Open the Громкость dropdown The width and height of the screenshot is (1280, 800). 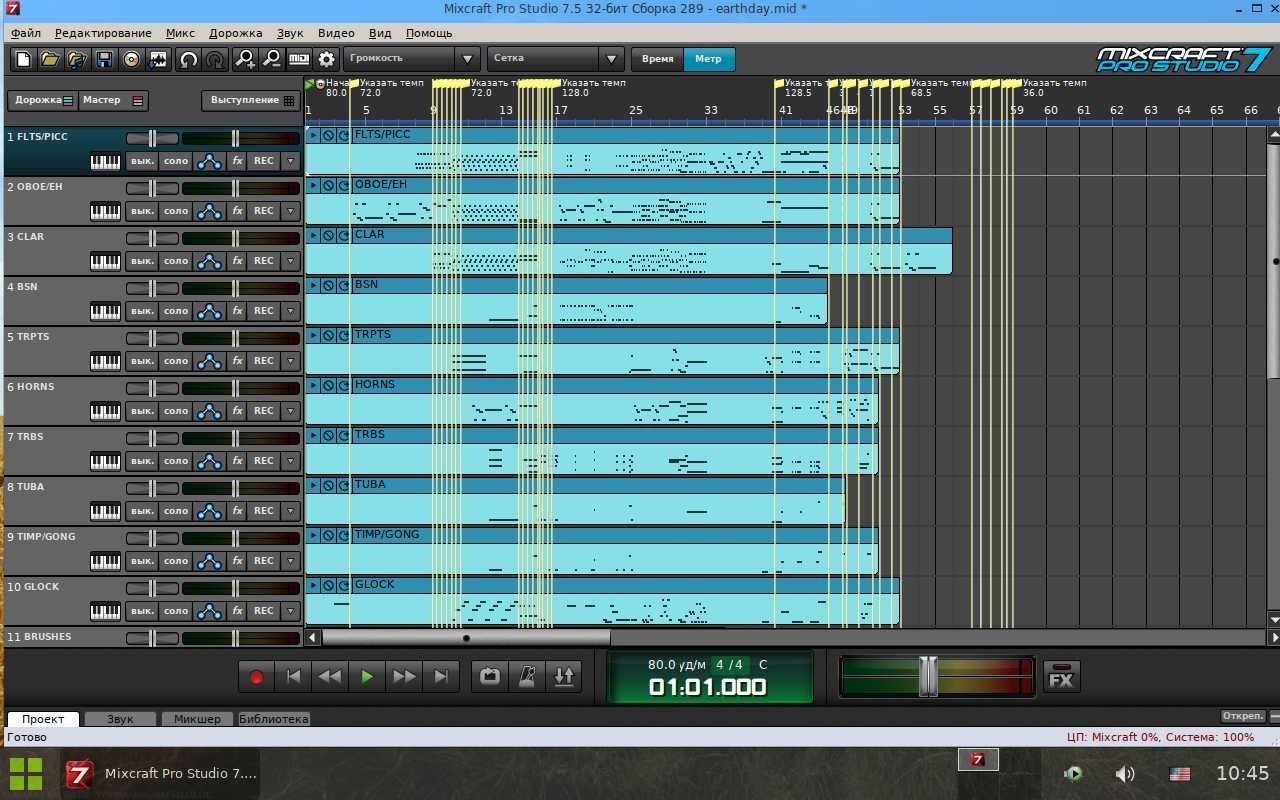coord(412,59)
